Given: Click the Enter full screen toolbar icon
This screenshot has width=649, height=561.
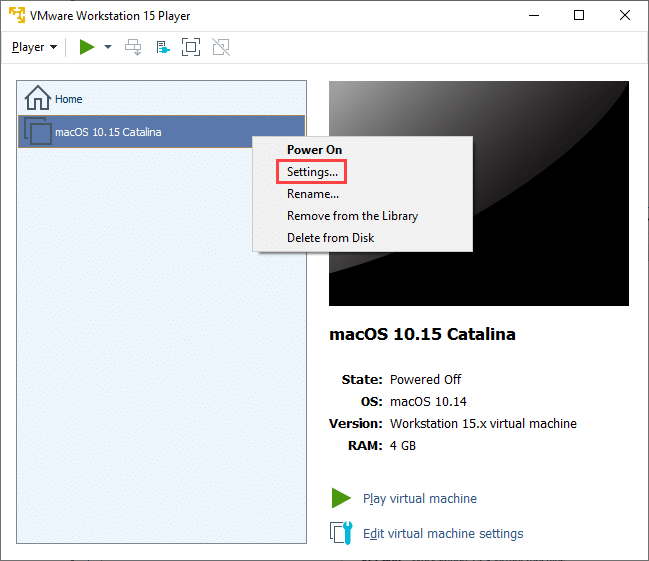Looking at the screenshot, I should [191, 47].
